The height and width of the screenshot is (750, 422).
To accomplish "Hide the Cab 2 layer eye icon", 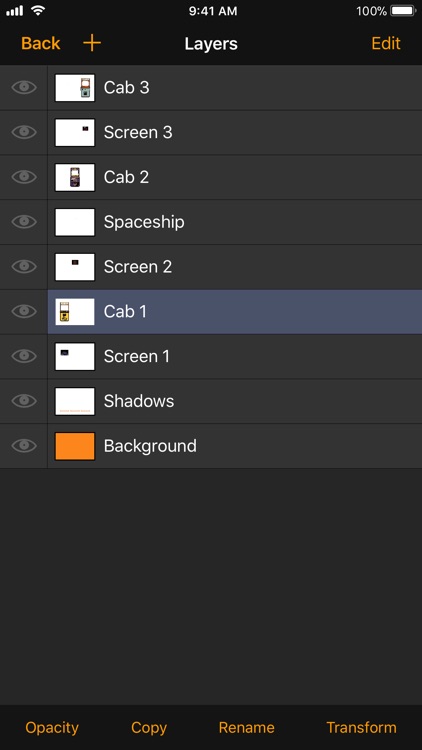I will click(x=24, y=177).
